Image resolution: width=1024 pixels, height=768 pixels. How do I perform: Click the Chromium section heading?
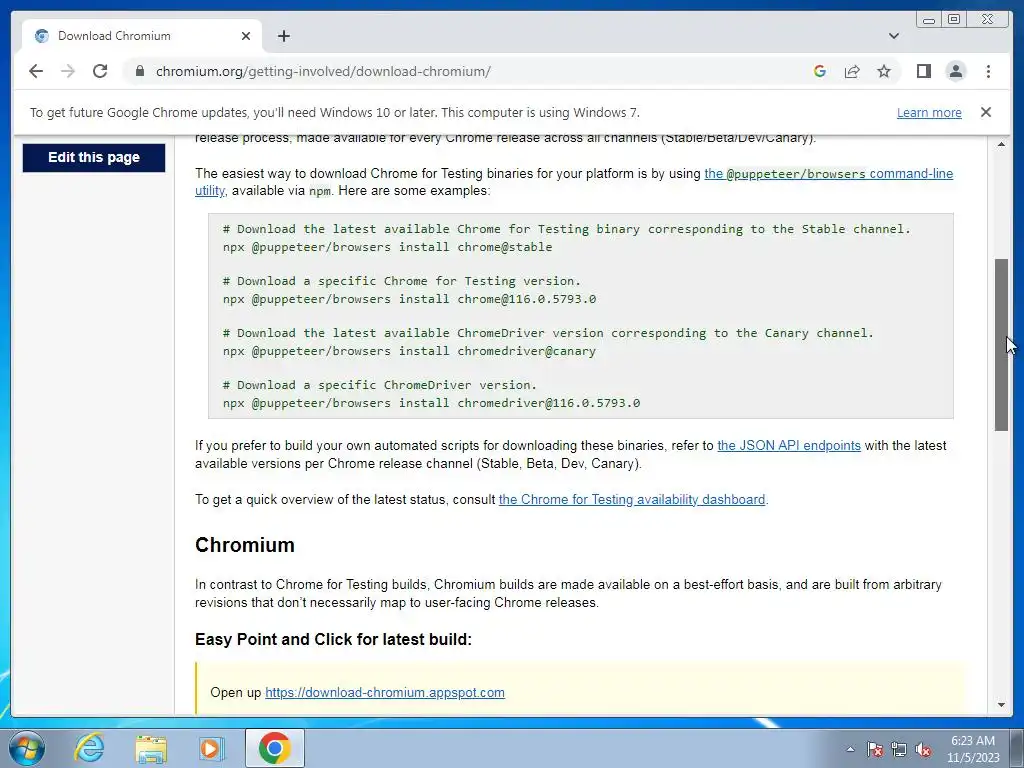pyautogui.click(x=245, y=545)
